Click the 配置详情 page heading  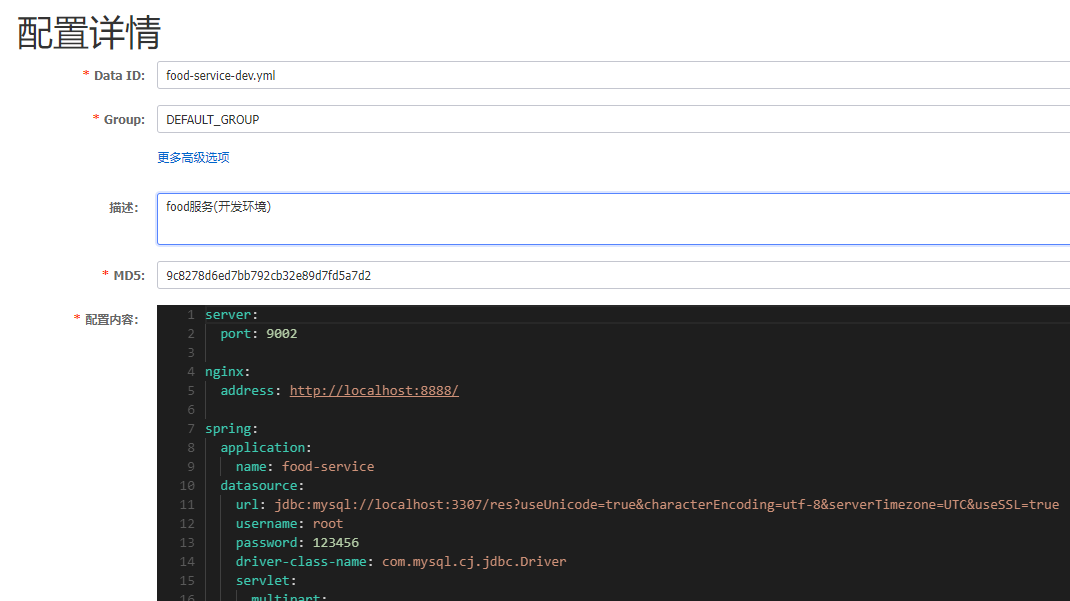coord(89,33)
